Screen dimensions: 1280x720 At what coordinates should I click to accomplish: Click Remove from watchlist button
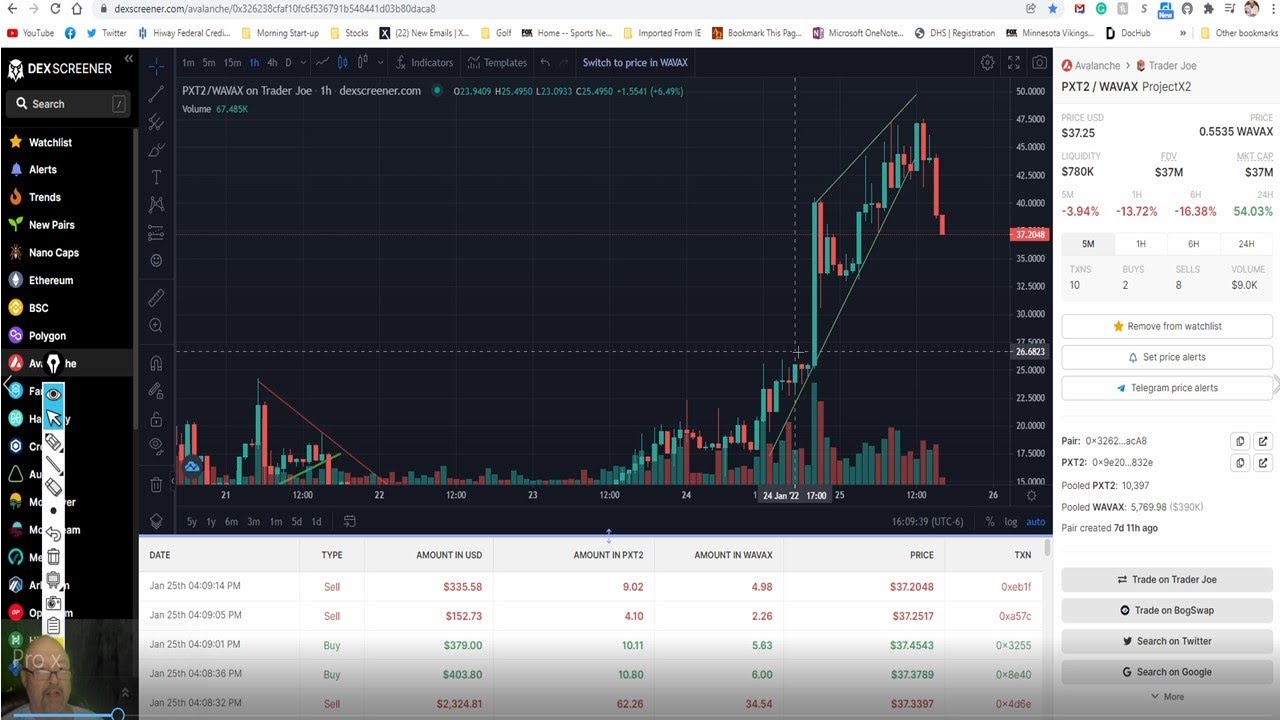(x=1167, y=326)
